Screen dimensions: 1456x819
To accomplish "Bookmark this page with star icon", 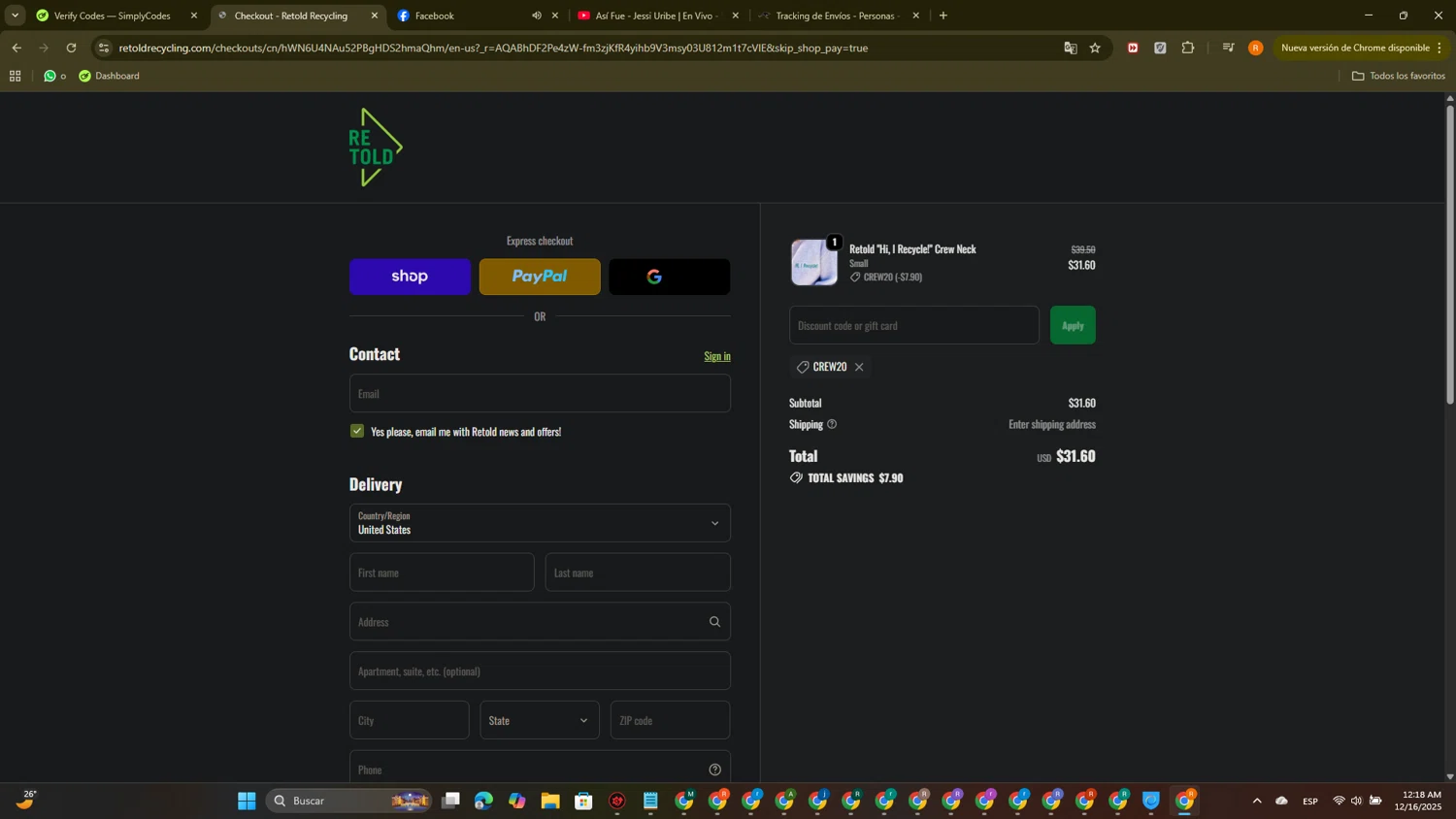I will (x=1095, y=48).
